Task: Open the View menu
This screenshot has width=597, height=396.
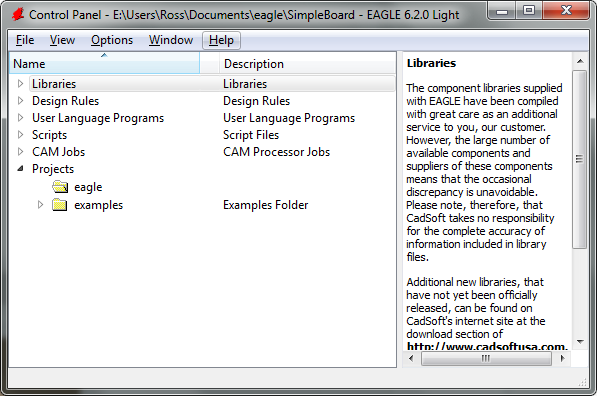Action: pos(62,40)
